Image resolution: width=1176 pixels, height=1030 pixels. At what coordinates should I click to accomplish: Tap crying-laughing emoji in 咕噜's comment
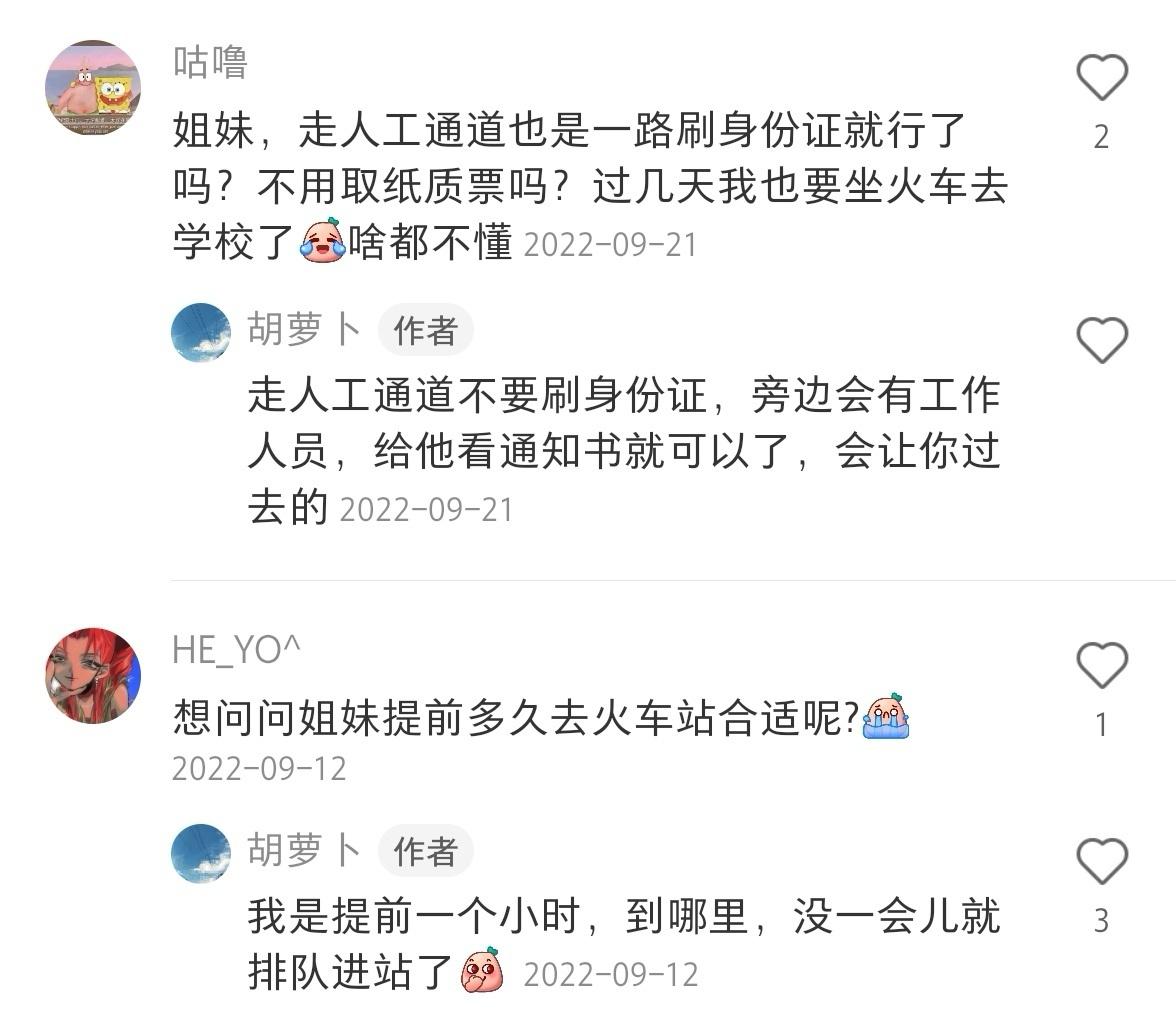[x=322, y=240]
